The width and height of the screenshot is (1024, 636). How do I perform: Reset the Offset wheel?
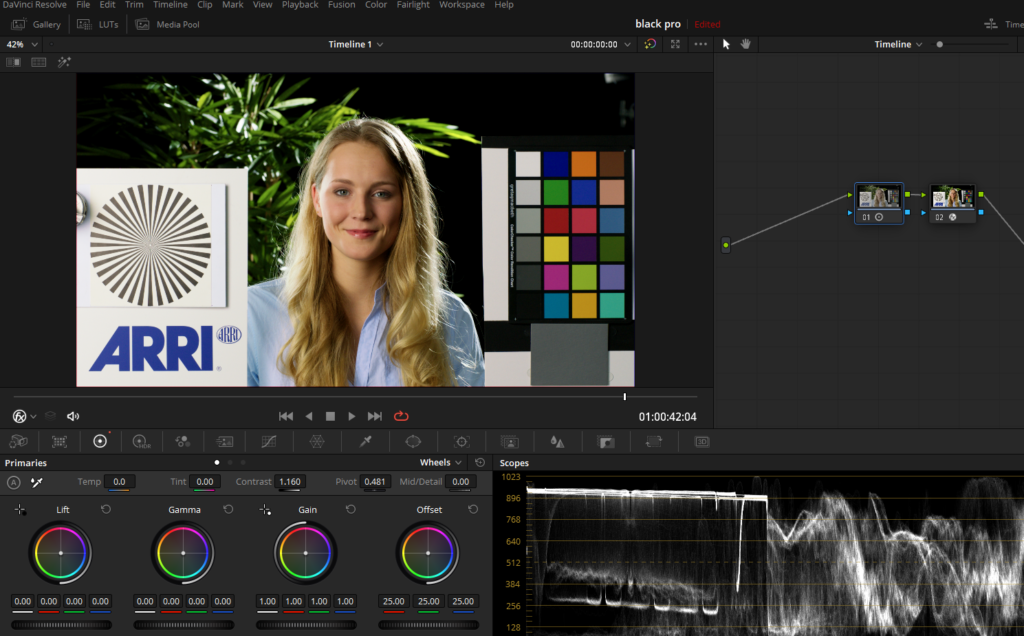coord(473,509)
